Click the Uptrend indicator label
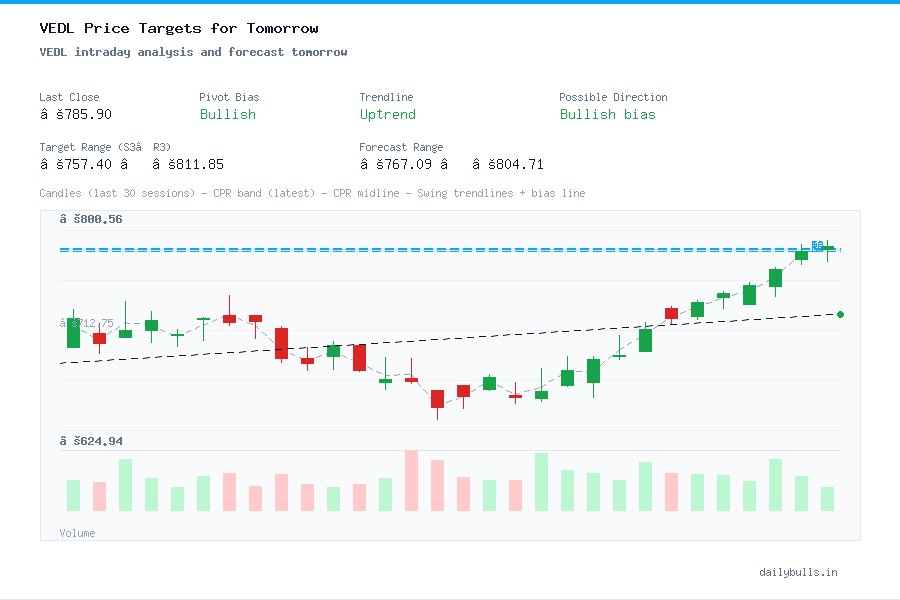The image size is (900, 600). [x=387, y=115]
